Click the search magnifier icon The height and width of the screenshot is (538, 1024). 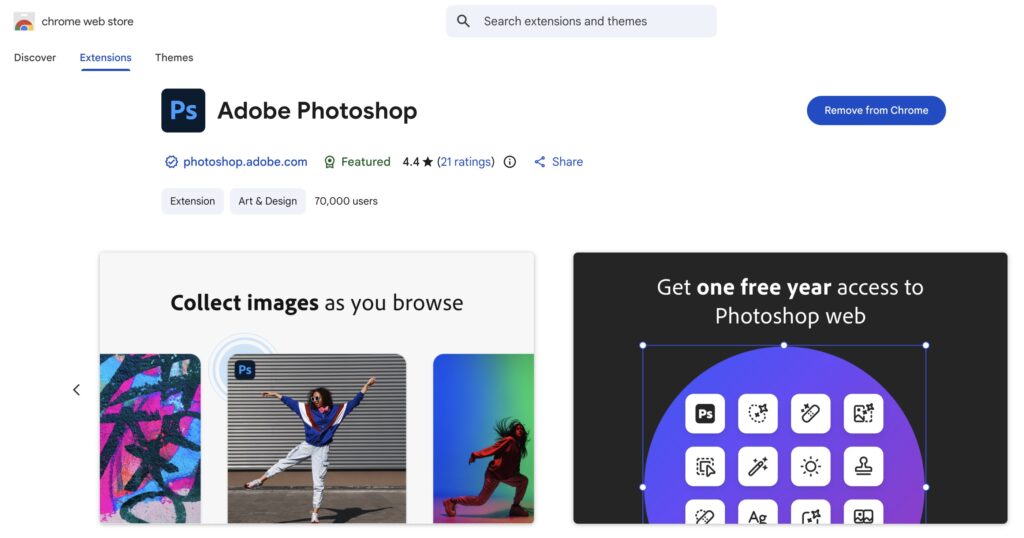click(x=463, y=21)
